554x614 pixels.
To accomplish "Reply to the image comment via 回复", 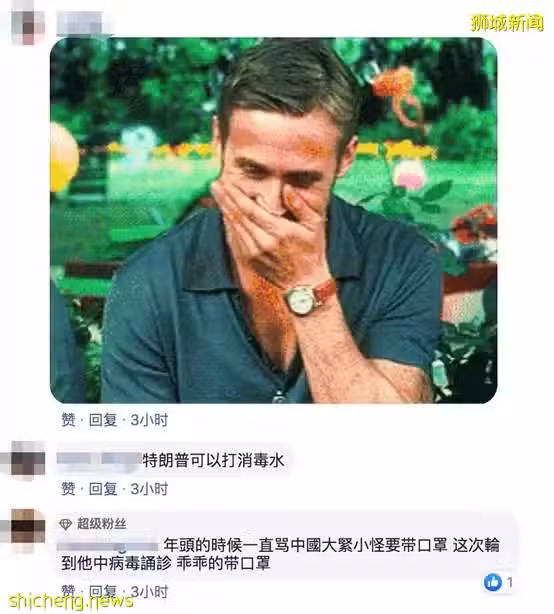I will coord(103,420).
